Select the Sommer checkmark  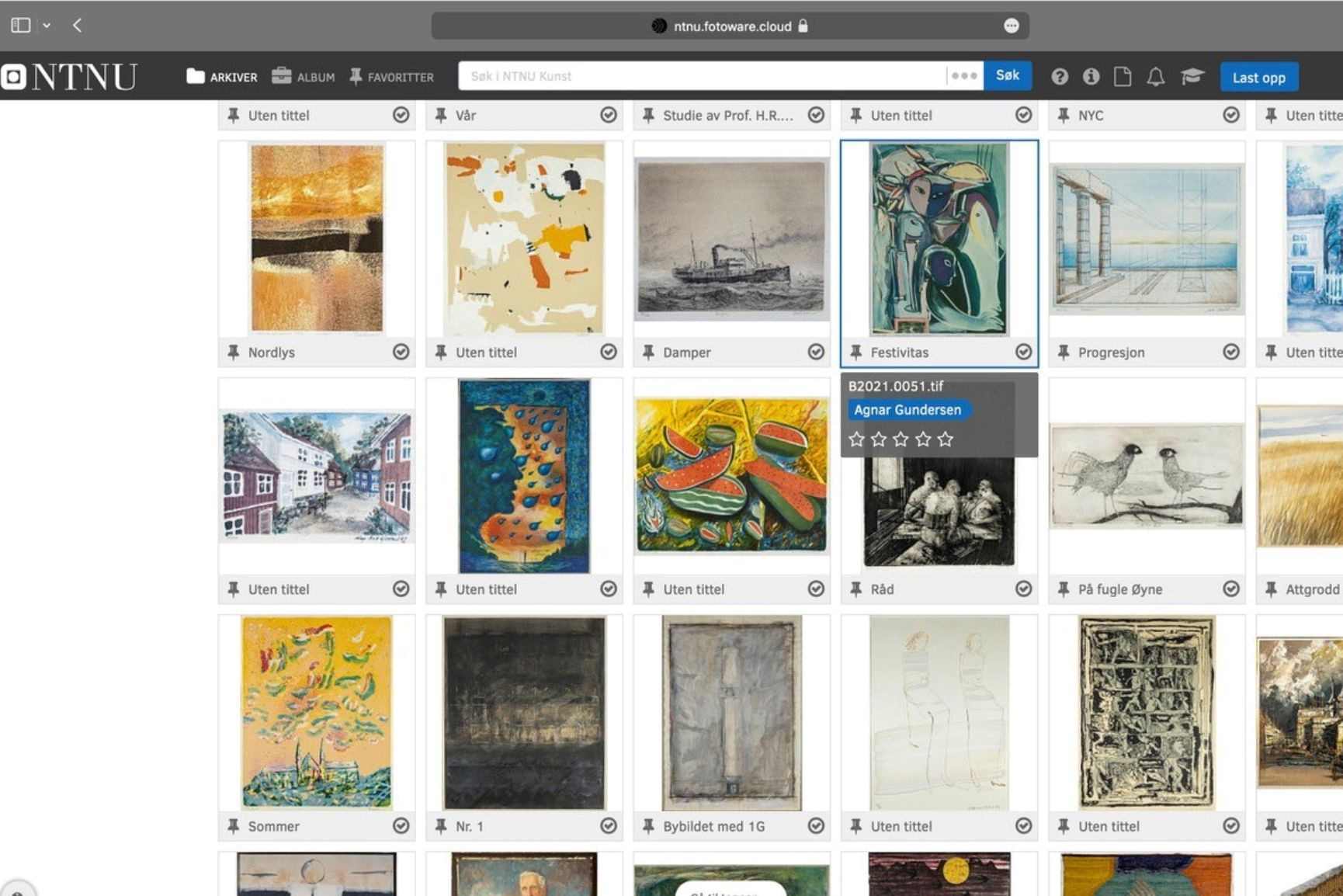tap(401, 825)
